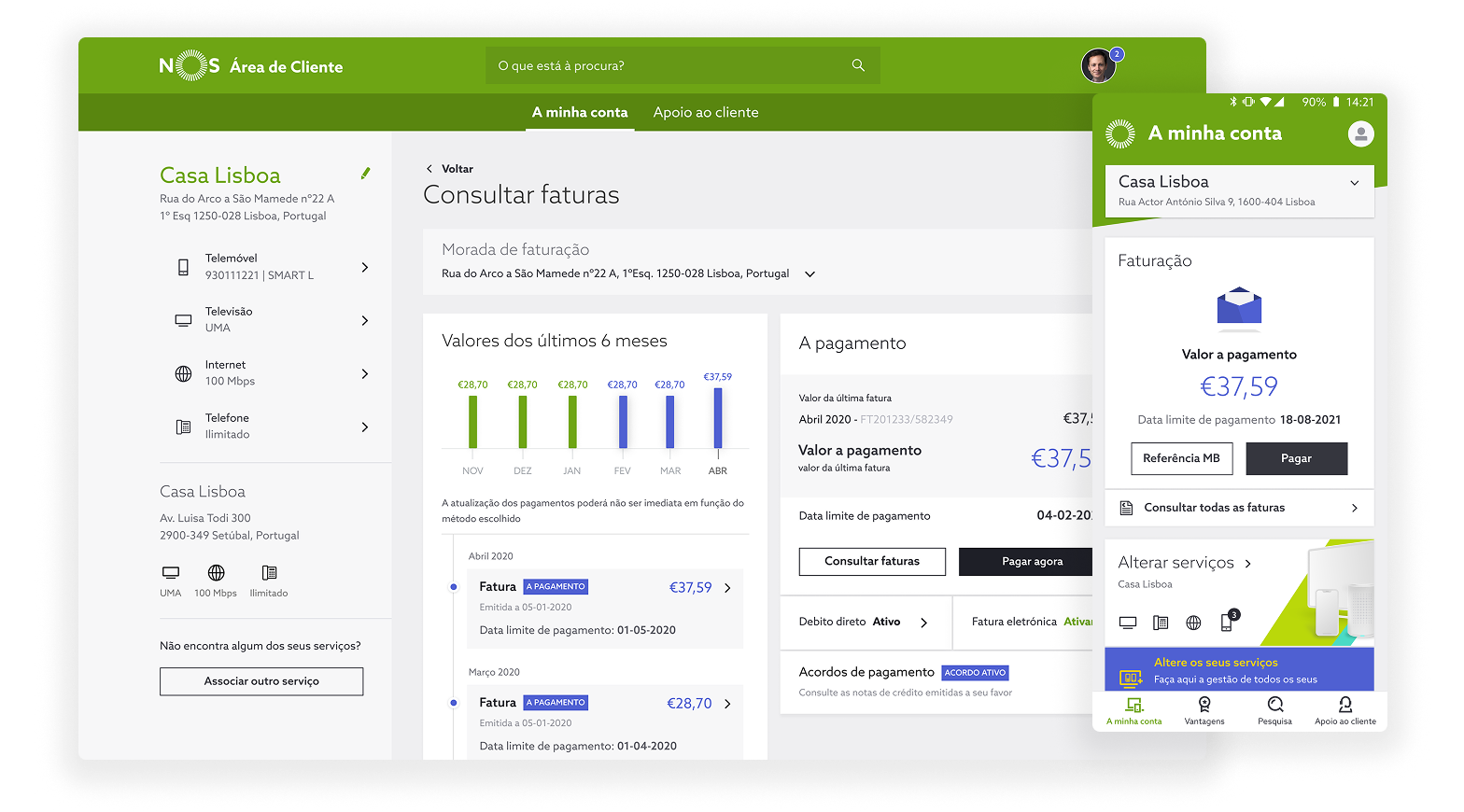Image resolution: width=1464 pixels, height=812 pixels.
Task: Click the Telefone landline icon
Action: point(183,427)
